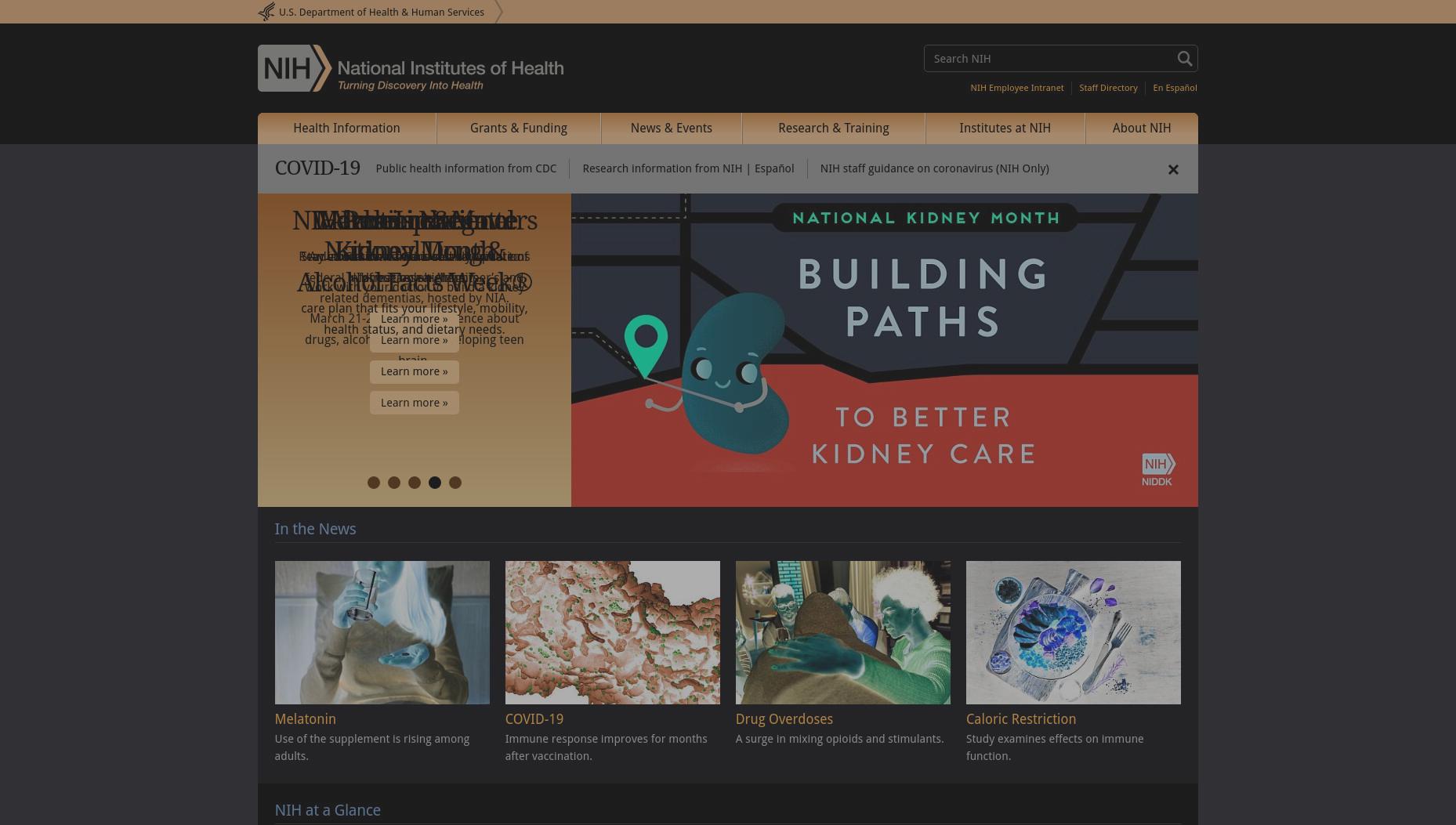Click the search magnifier icon

[x=1184, y=59]
